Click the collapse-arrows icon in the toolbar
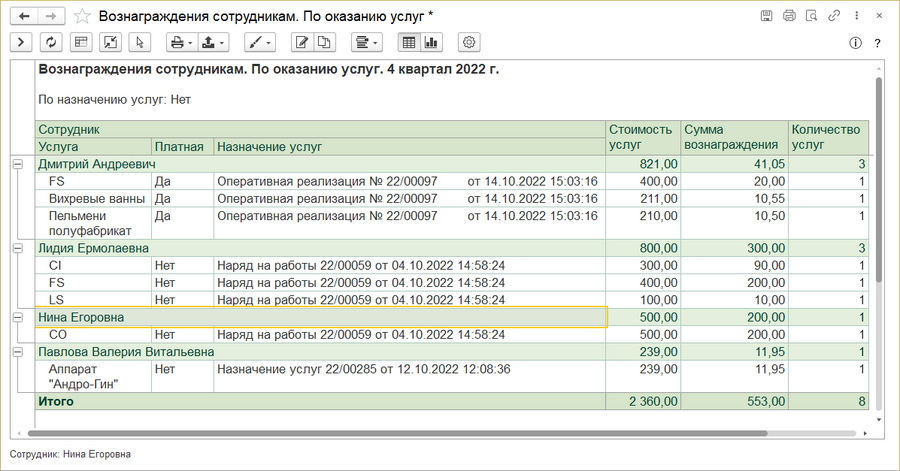The width and height of the screenshot is (900, 471). click(110, 42)
